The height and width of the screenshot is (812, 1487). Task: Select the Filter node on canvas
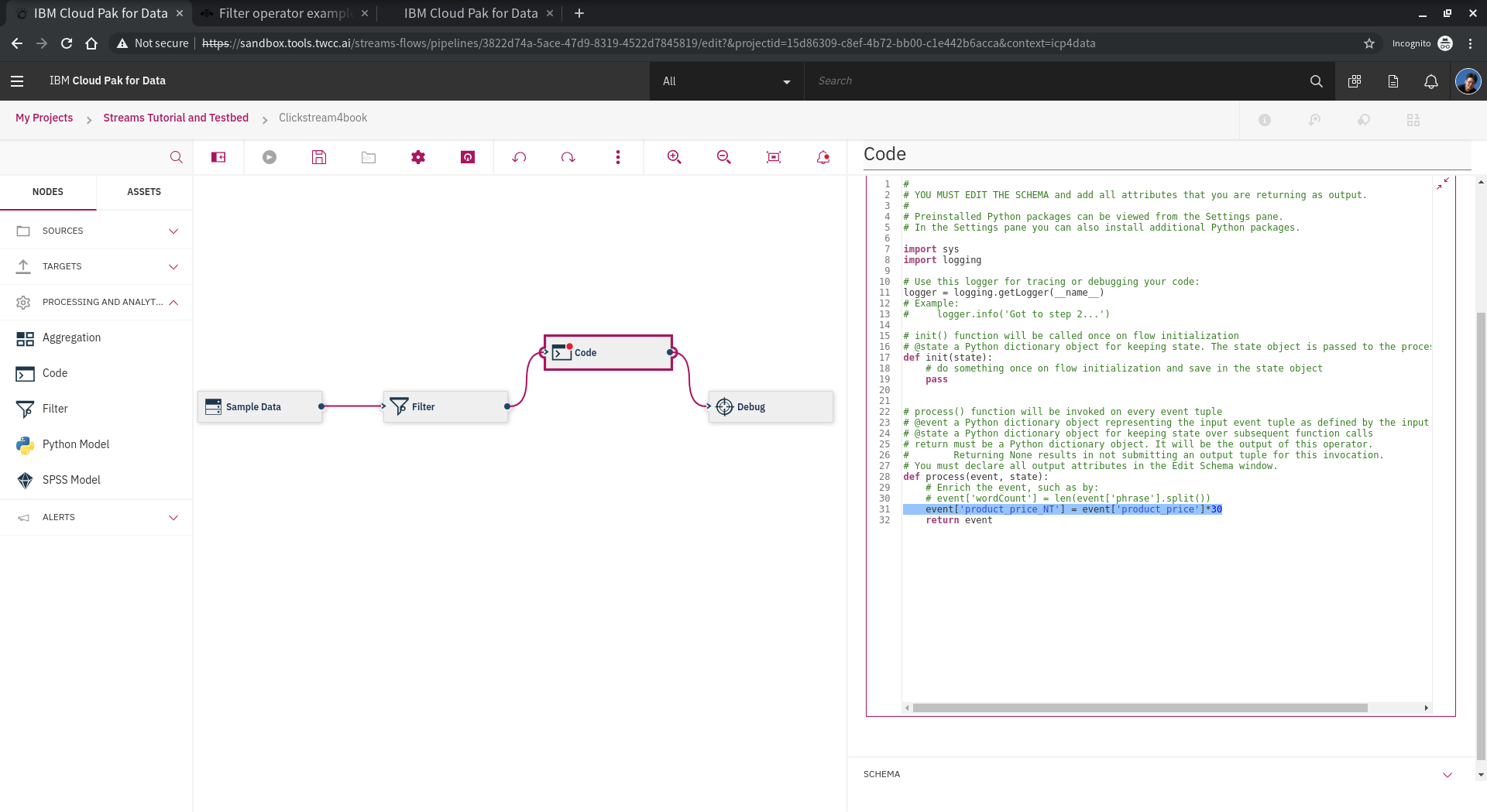click(445, 406)
